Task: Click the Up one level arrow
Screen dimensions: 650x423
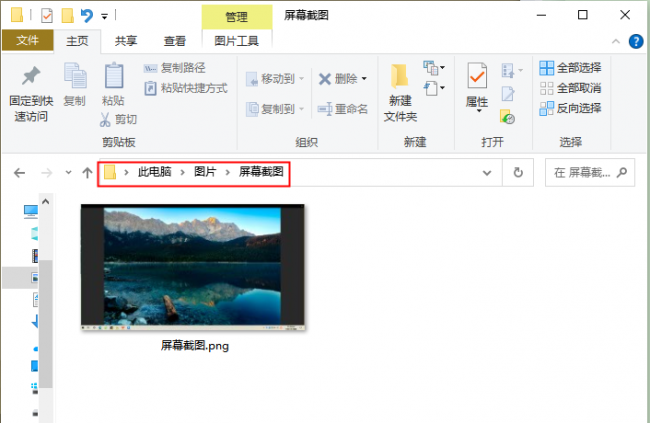Action: 87,173
